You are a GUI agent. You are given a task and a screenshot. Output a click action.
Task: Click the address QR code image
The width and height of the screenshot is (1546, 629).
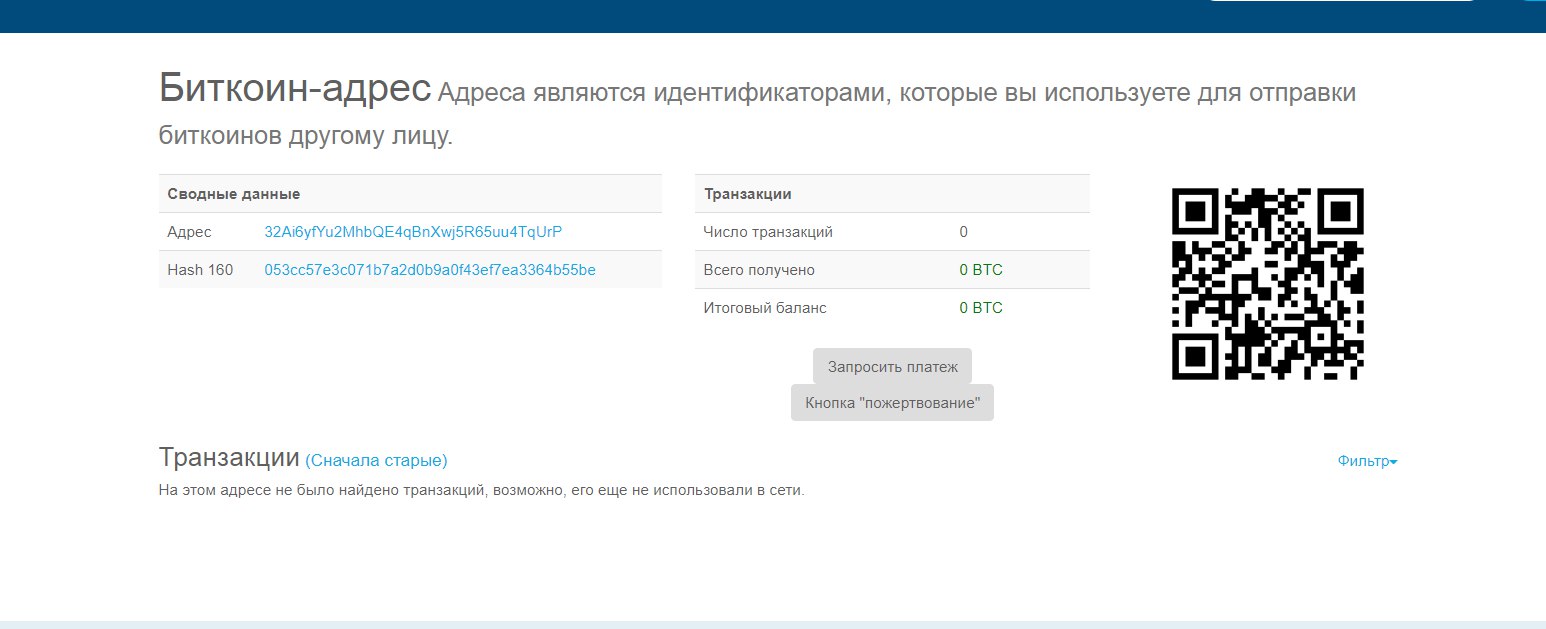pyautogui.click(x=1268, y=284)
